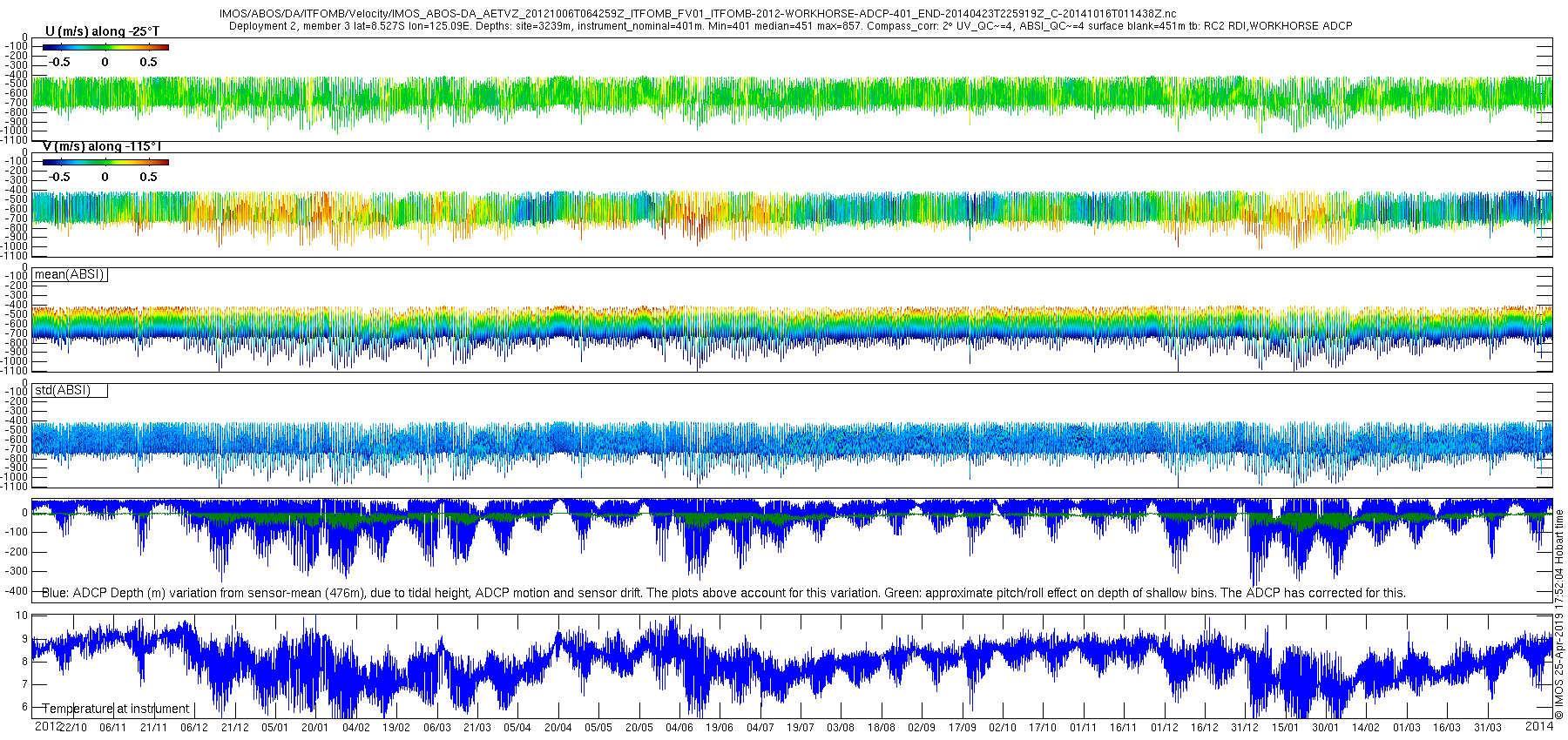Click the 17/09 date tick label

pos(962,728)
